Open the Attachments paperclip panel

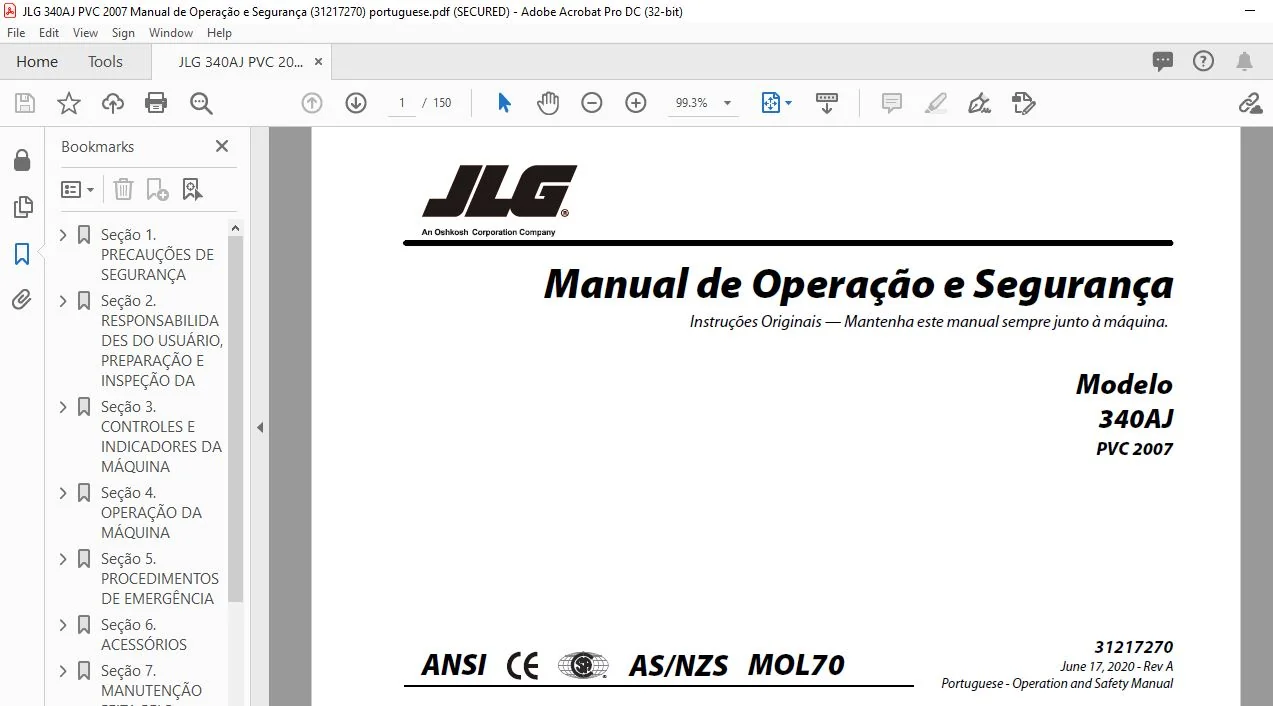point(22,299)
